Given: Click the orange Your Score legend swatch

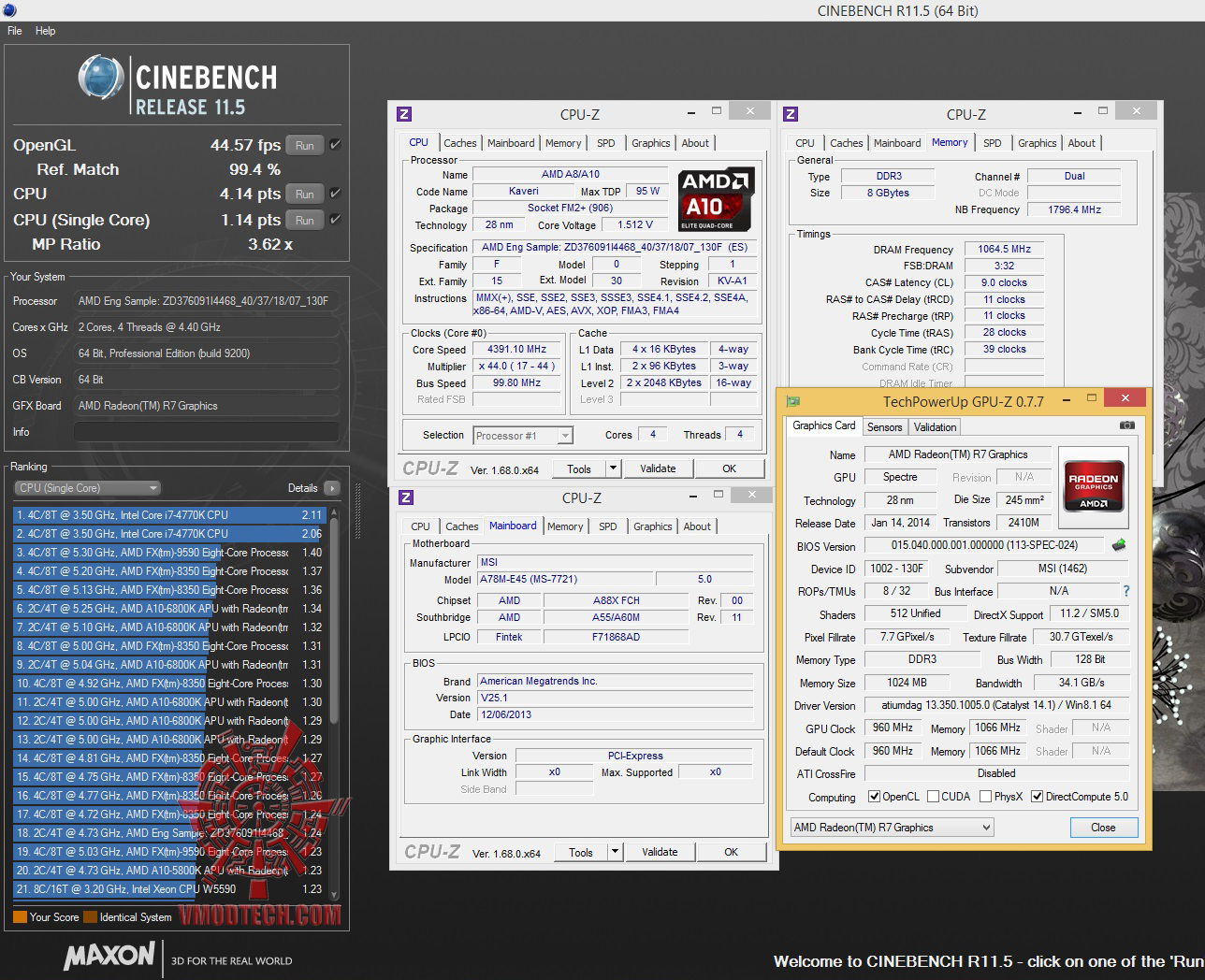Looking at the screenshot, I should point(20,916).
